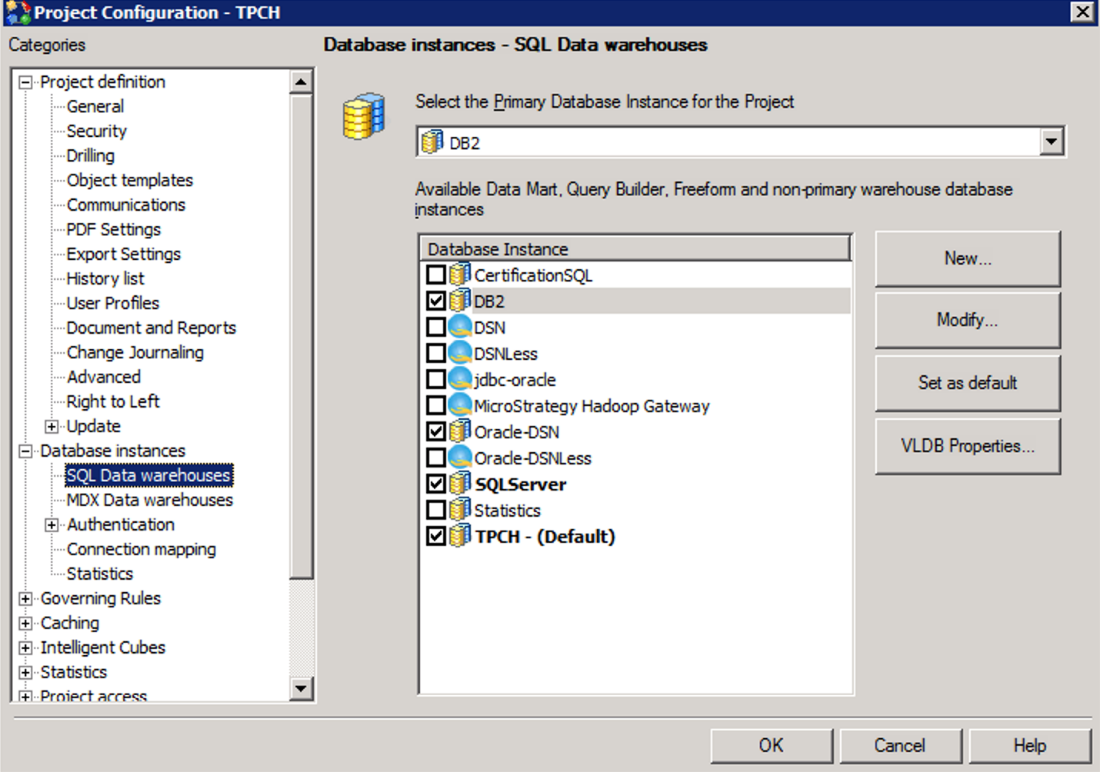Image resolution: width=1100 pixels, height=772 pixels.
Task: Uncheck the Oracle-DSN checkbox
Action: (x=436, y=431)
